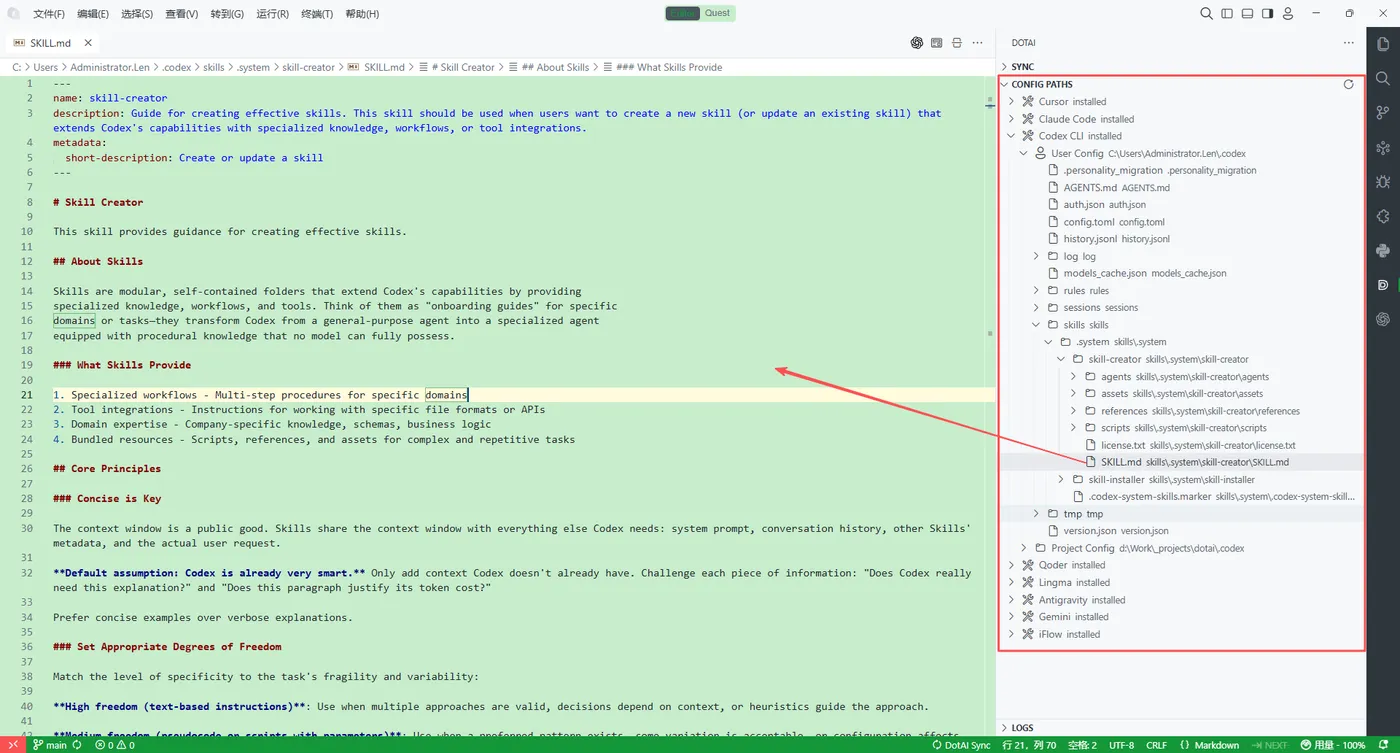Image resolution: width=1400 pixels, height=753 pixels.
Task: Open the 编辑(E) menu
Action: 92,14
